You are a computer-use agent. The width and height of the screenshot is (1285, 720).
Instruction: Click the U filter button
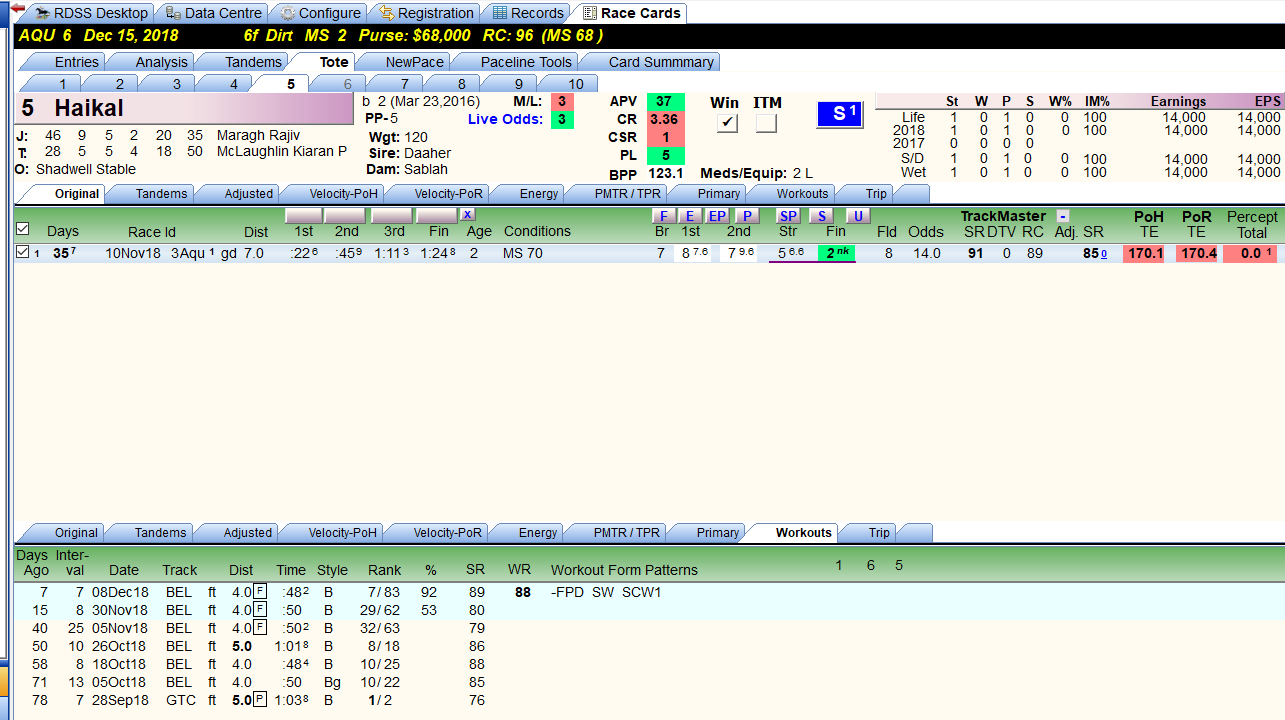[858, 216]
